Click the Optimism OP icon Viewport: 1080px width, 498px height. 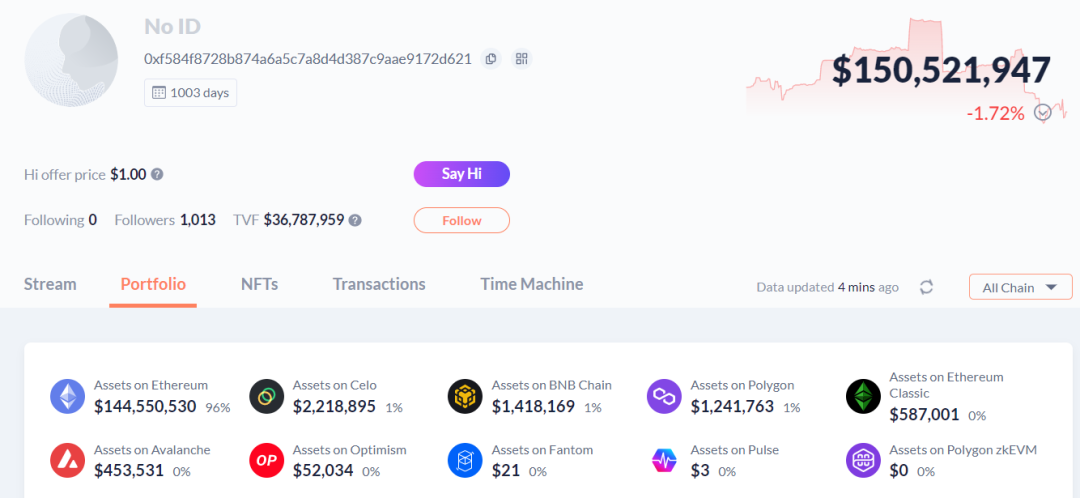point(267,461)
